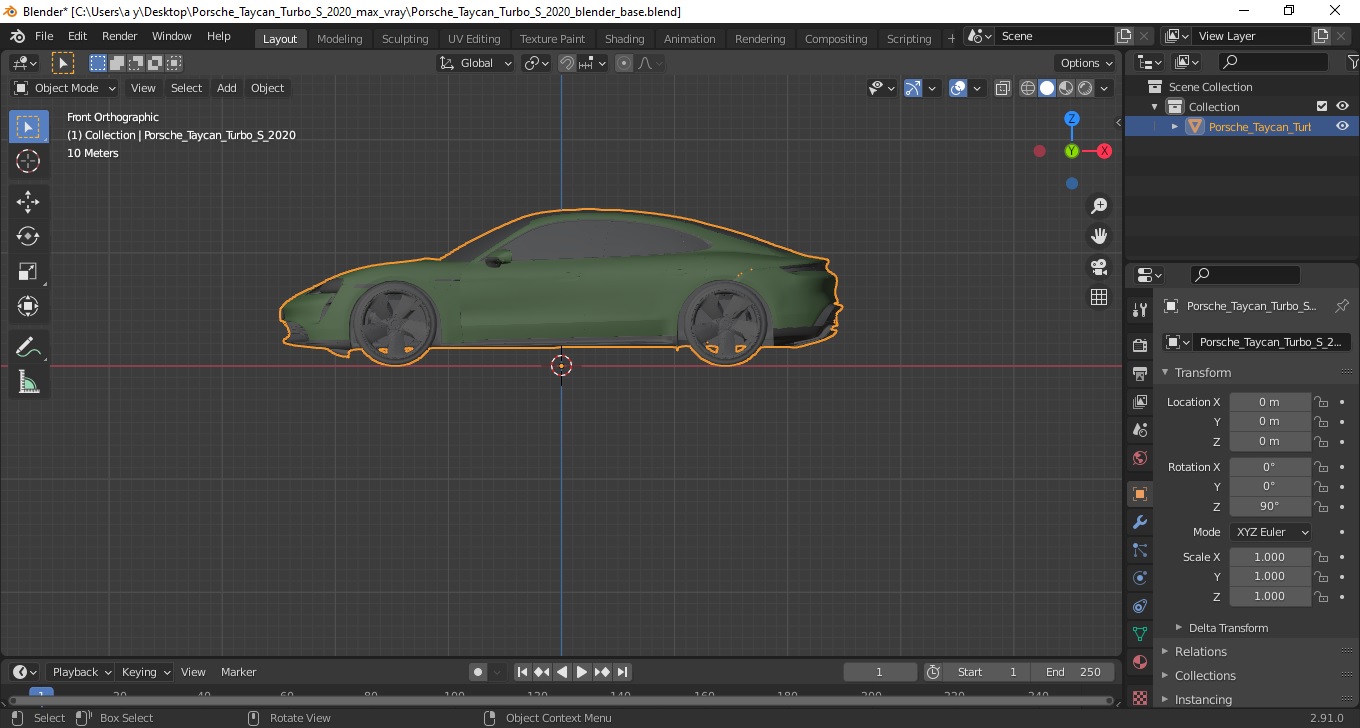Open the Object Mode dropdown
This screenshot has width=1360, height=728.
coord(65,88)
